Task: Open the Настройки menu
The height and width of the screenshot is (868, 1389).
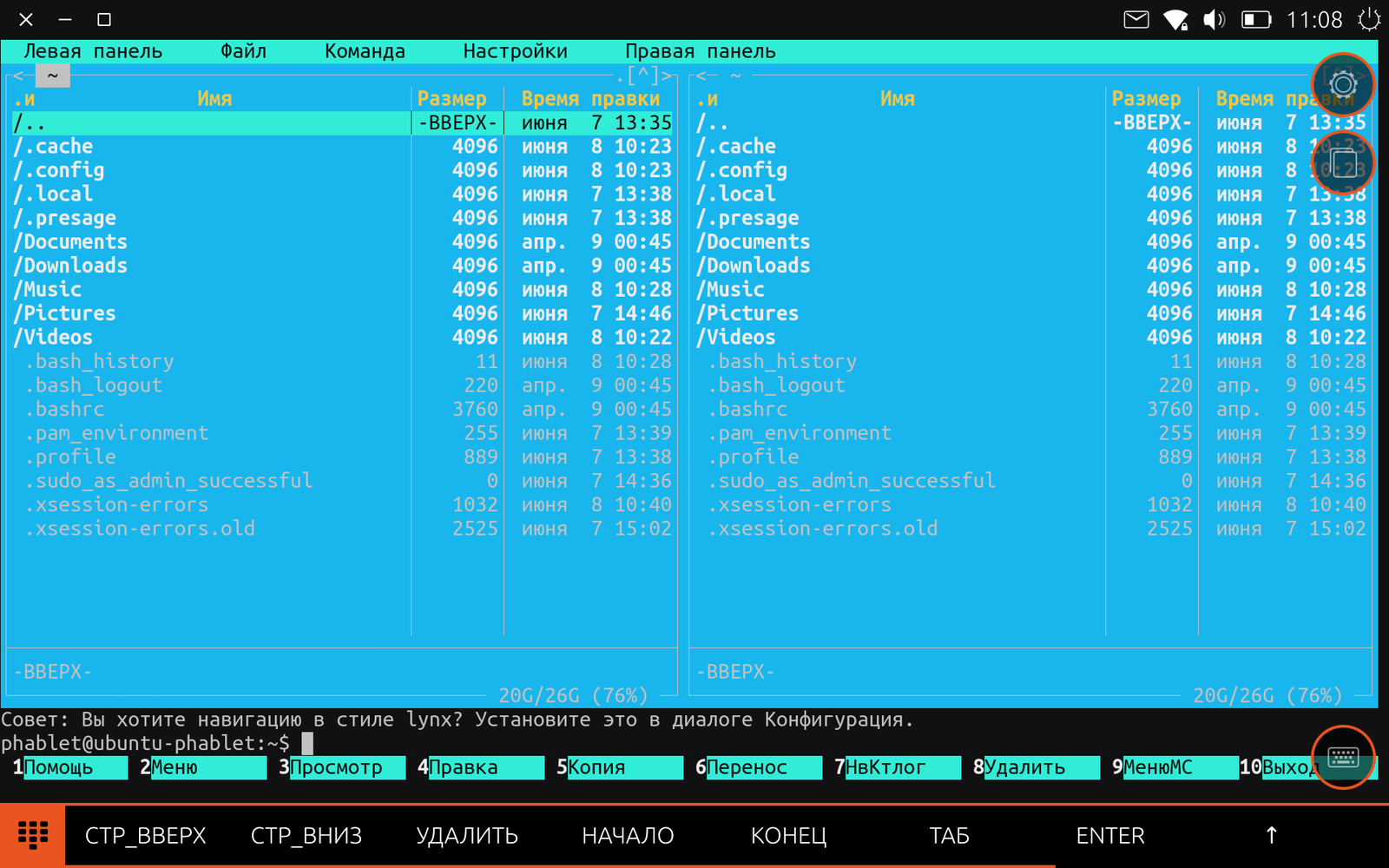Action: [515, 51]
